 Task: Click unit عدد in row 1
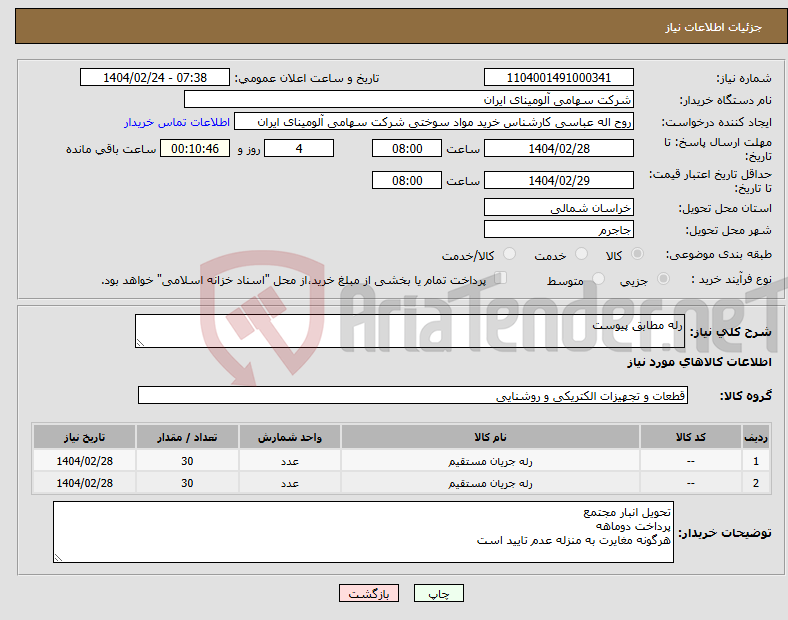pos(290,461)
